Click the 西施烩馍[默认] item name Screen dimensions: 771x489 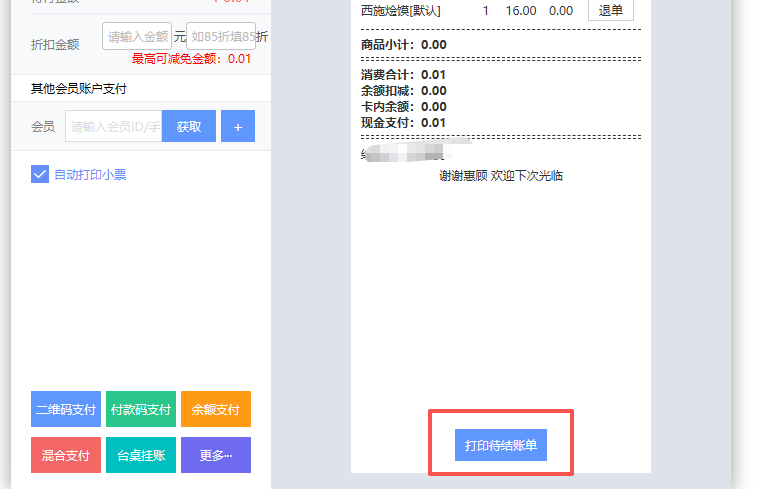point(401,11)
